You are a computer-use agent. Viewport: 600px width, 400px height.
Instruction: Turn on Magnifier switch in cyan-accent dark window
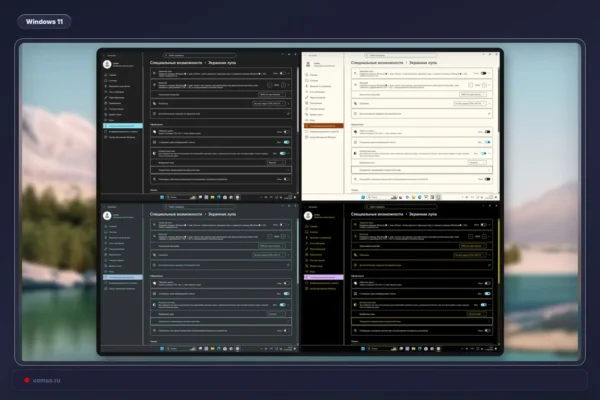282,73
